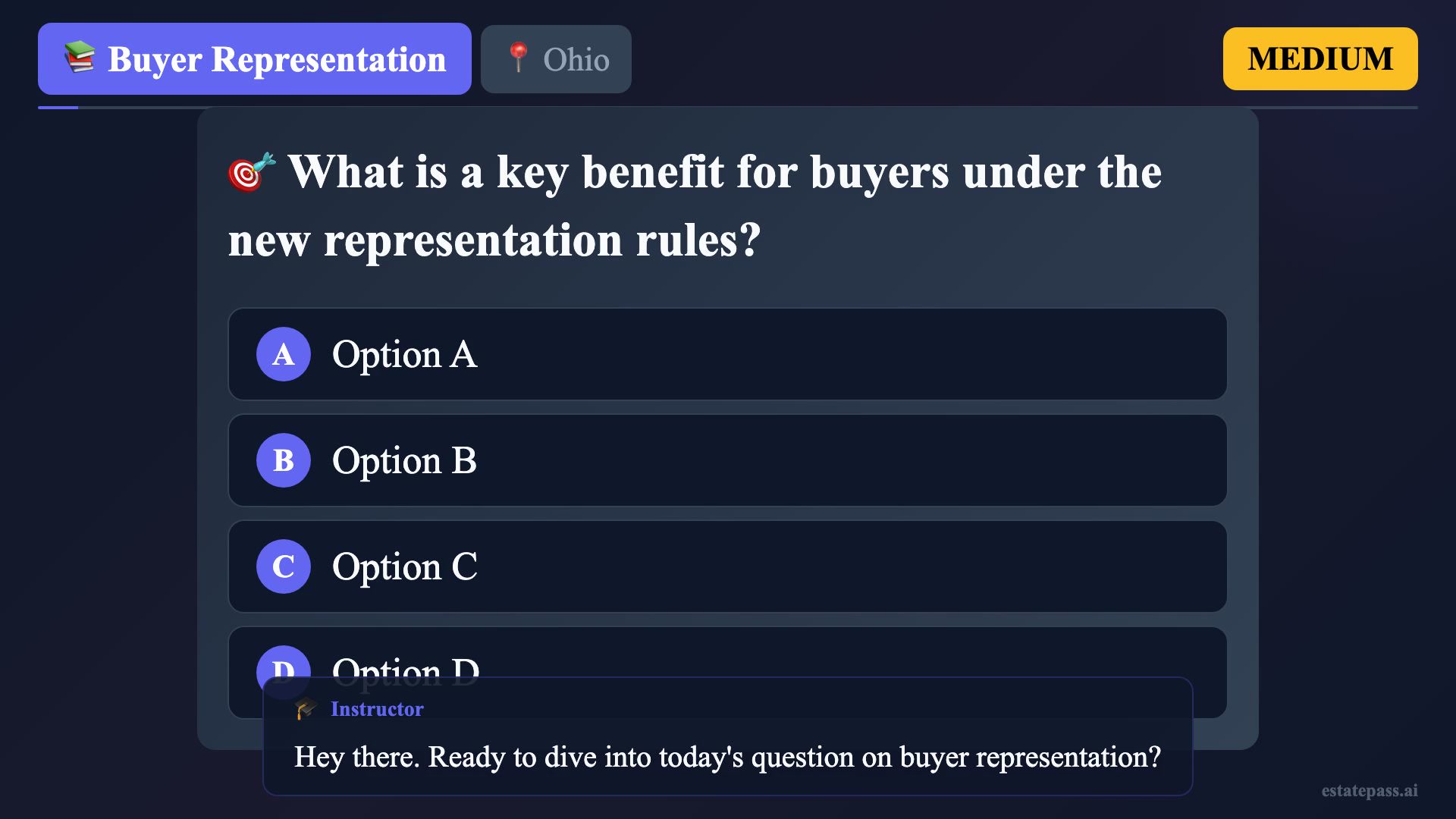Click the instructor's greeting message text
Image resolution: width=1456 pixels, height=819 pixels.
pyautogui.click(x=726, y=757)
